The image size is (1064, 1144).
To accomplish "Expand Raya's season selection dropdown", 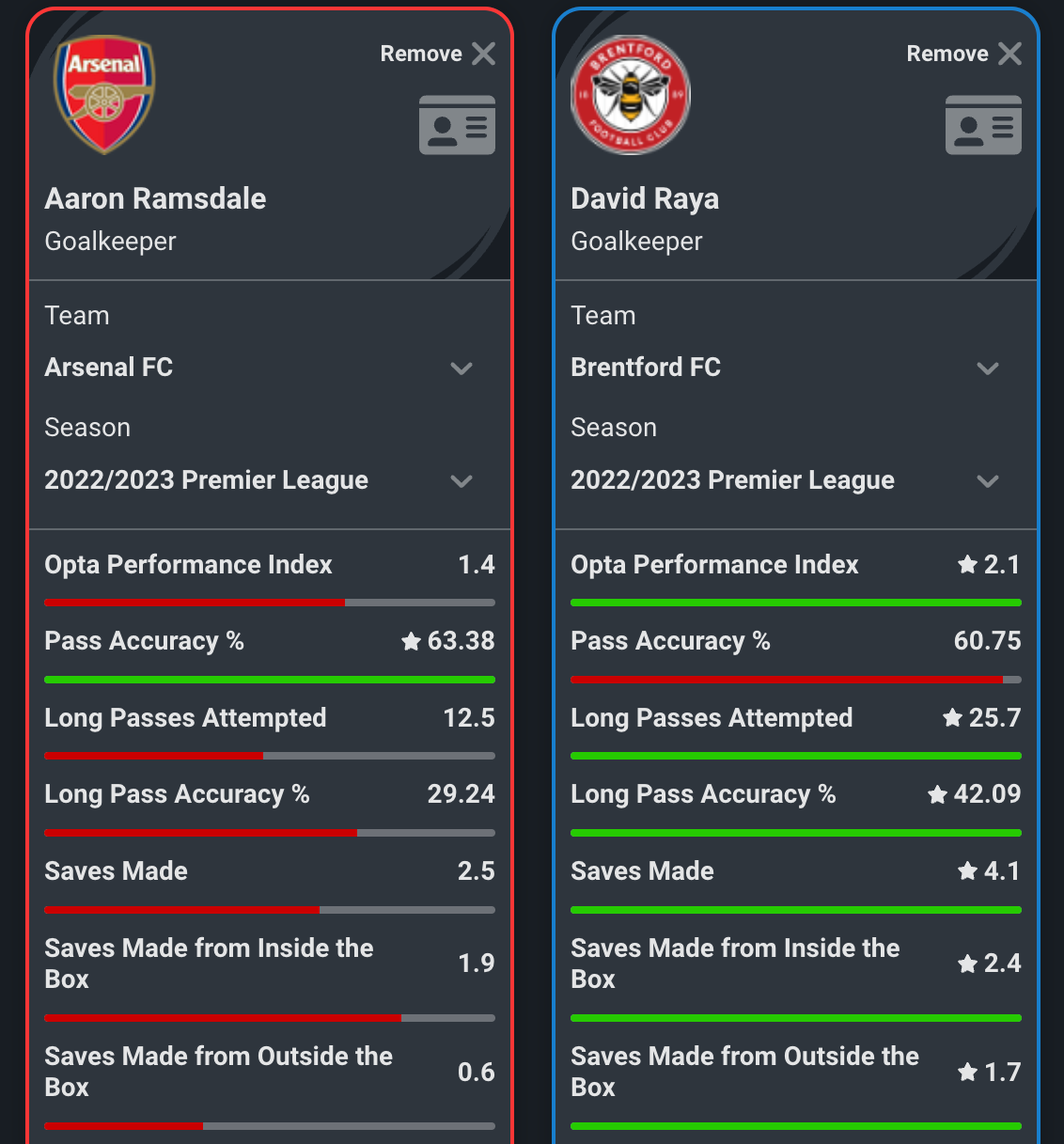I will (x=988, y=481).
